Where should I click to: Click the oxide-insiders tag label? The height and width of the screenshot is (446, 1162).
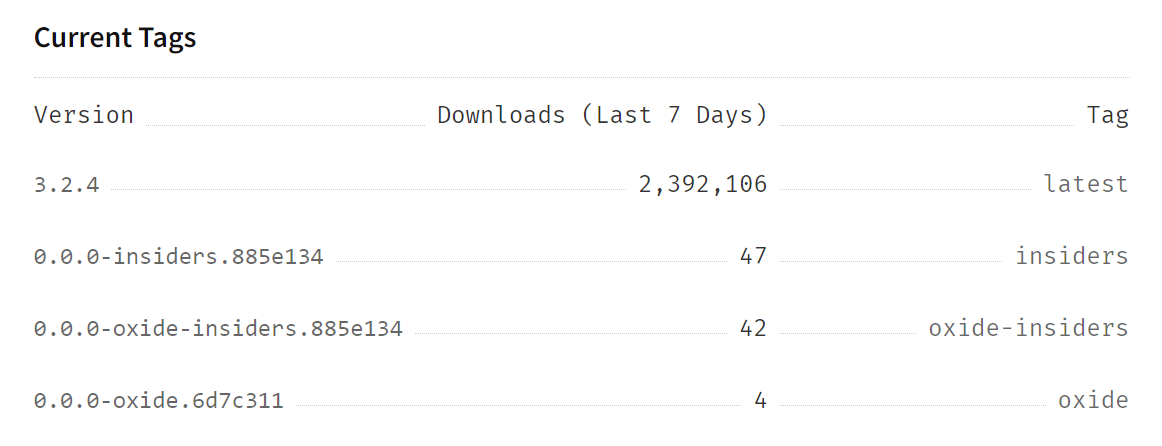point(1028,329)
